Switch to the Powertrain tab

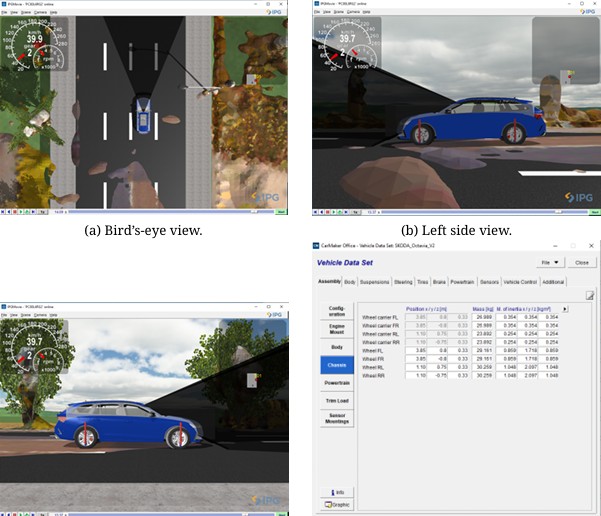point(462,282)
